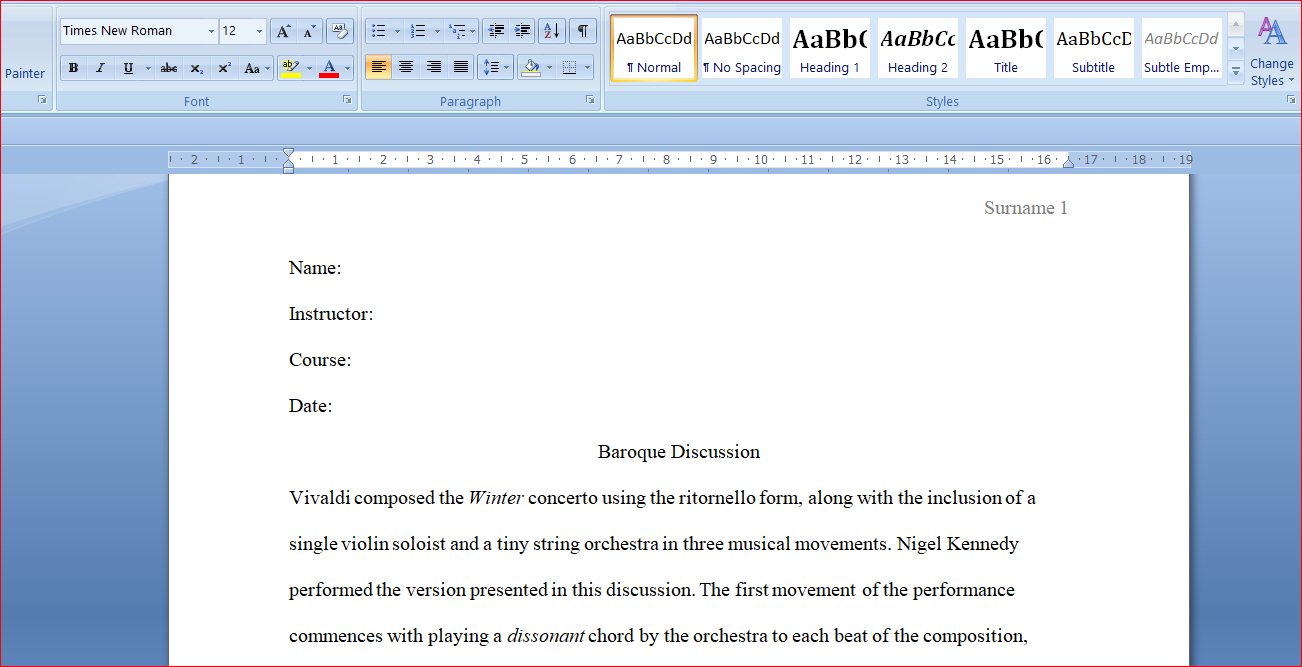Screen dimensions: 1302x667
Task: Click the 'Baroque Discussion' title
Action: click(x=679, y=452)
